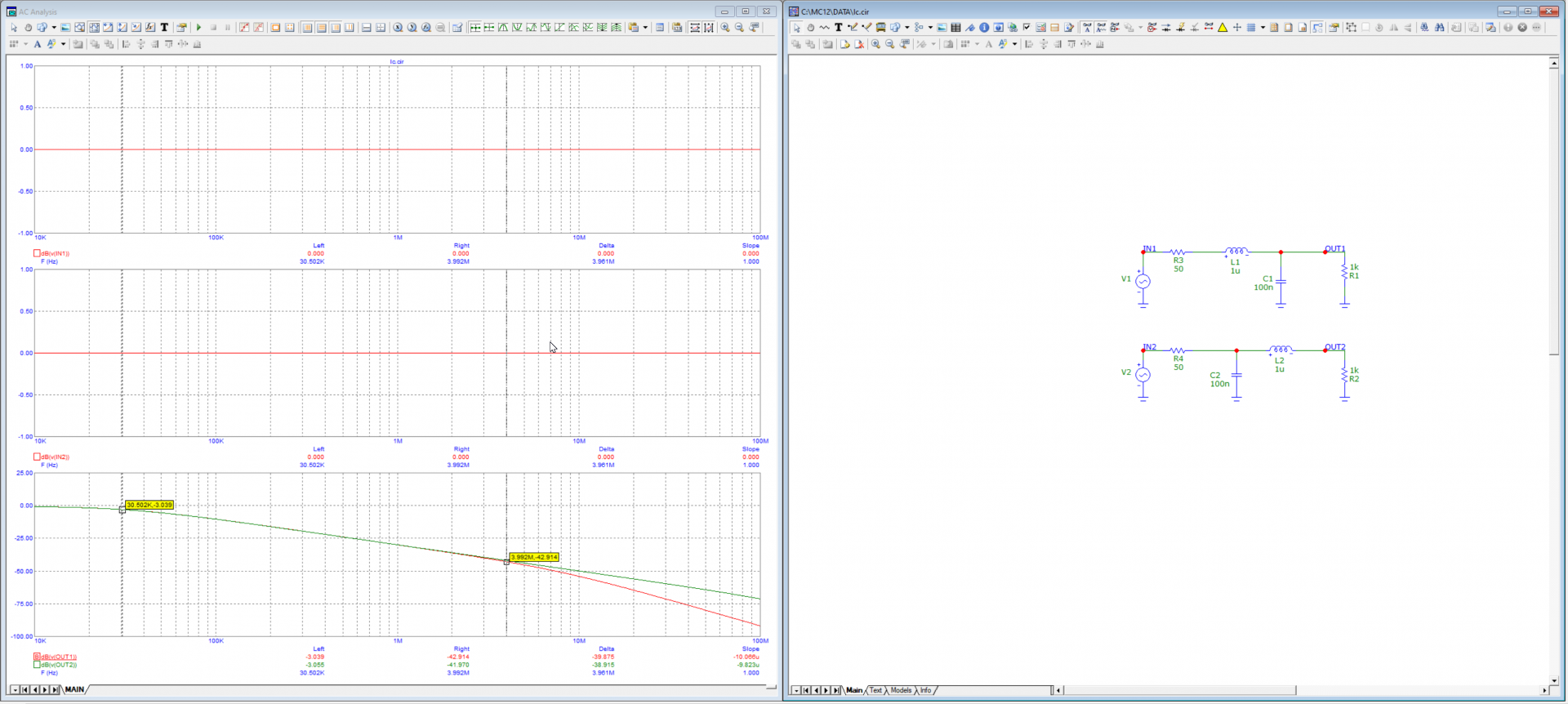Click the Go to X magnifier icon
Viewport: 1568px width, 704px height.
pyautogui.click(x=398, y=27)
